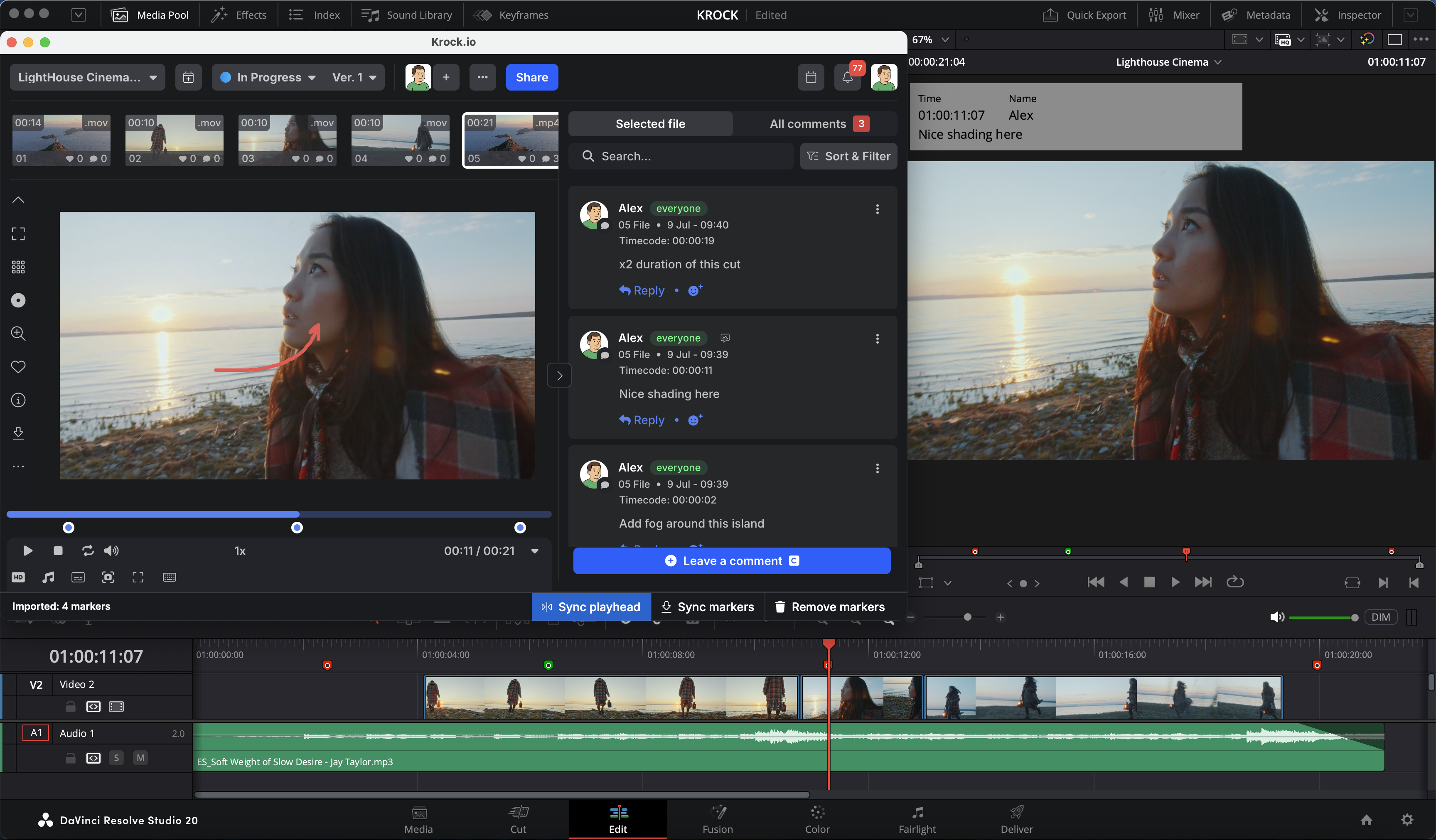Click the loop playback icon in Krock player
Viewport: 1436px width, 840px height.
click(87, 550)
